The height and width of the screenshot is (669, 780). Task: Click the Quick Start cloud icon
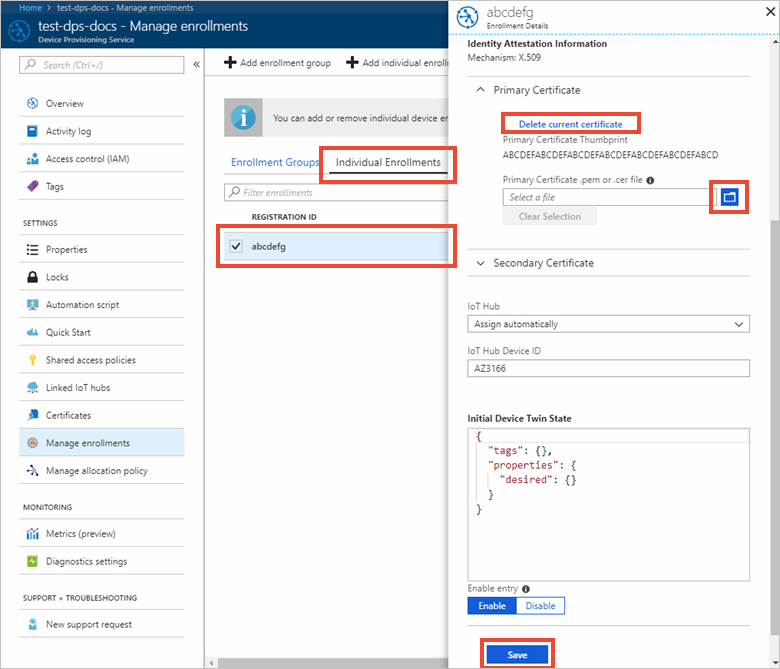point(32,332)
